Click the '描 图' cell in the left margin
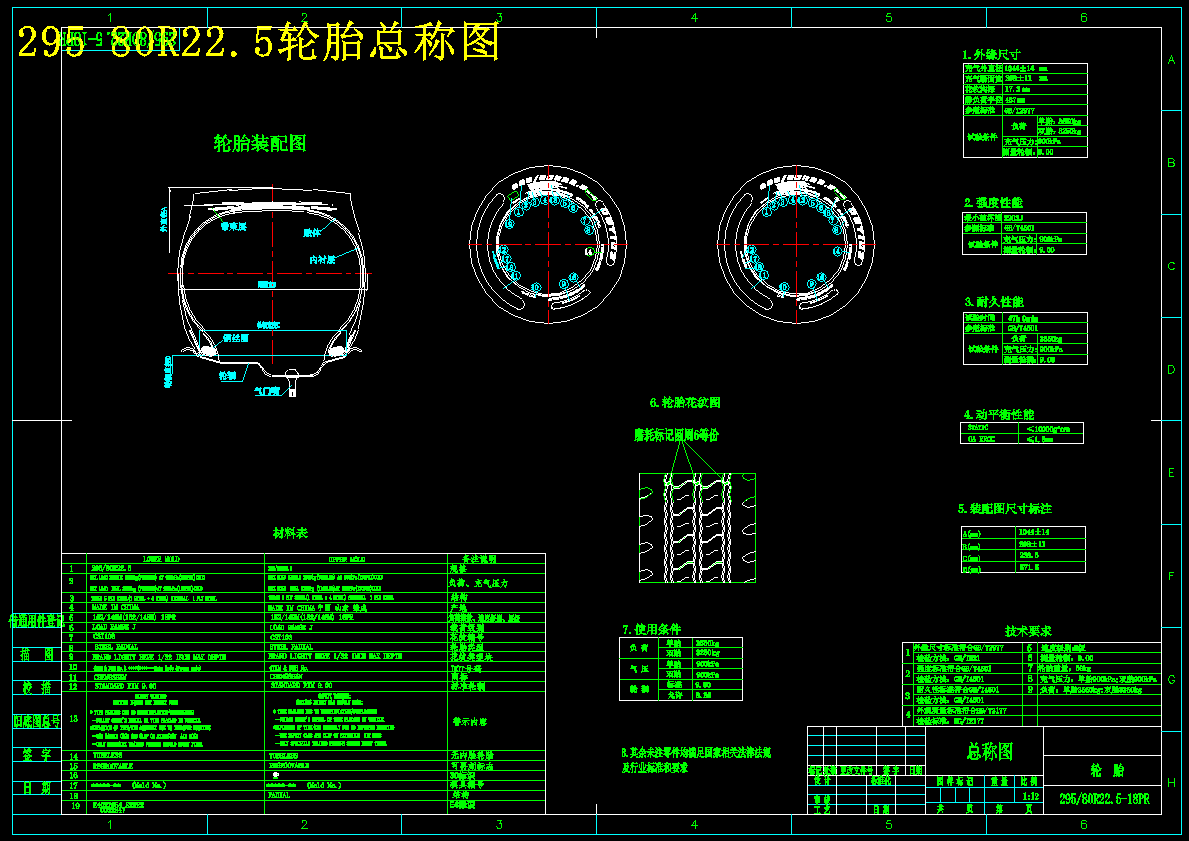Viewport: 1189px width, 841px height. (37, 654)
